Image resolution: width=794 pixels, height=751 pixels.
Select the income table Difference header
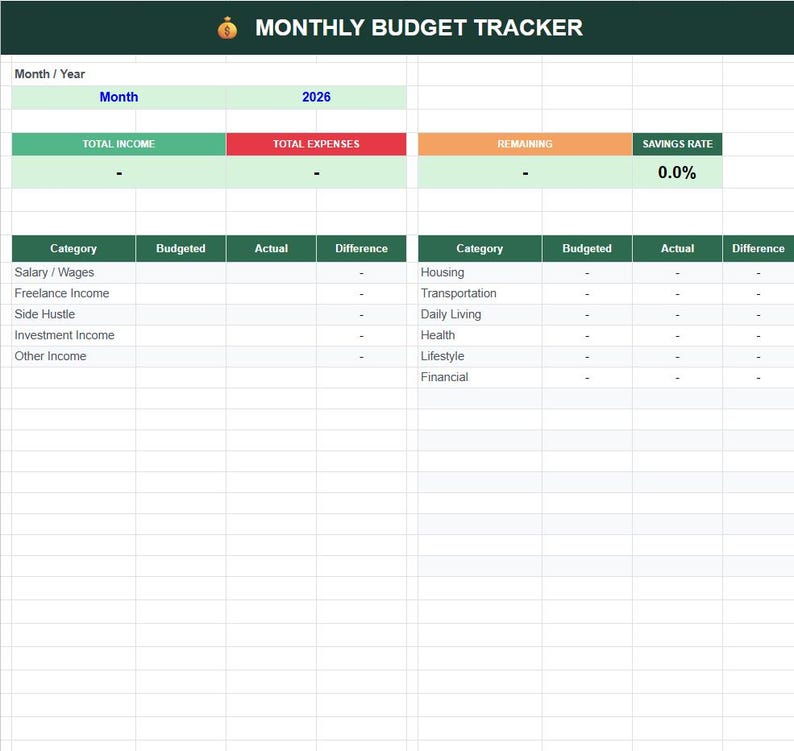point(362,249)
